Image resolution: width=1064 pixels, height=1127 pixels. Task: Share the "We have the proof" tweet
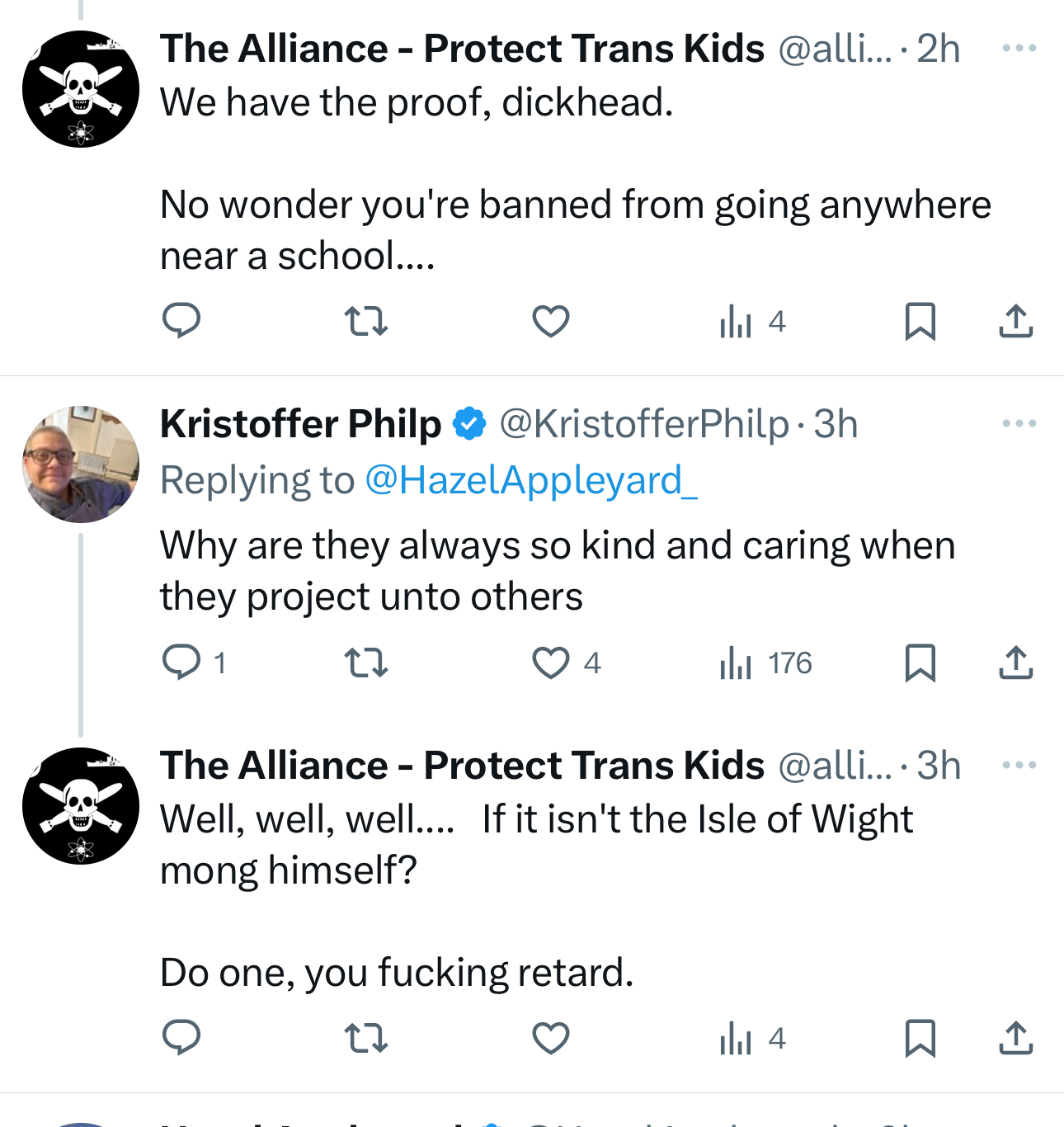[1015, 321]
